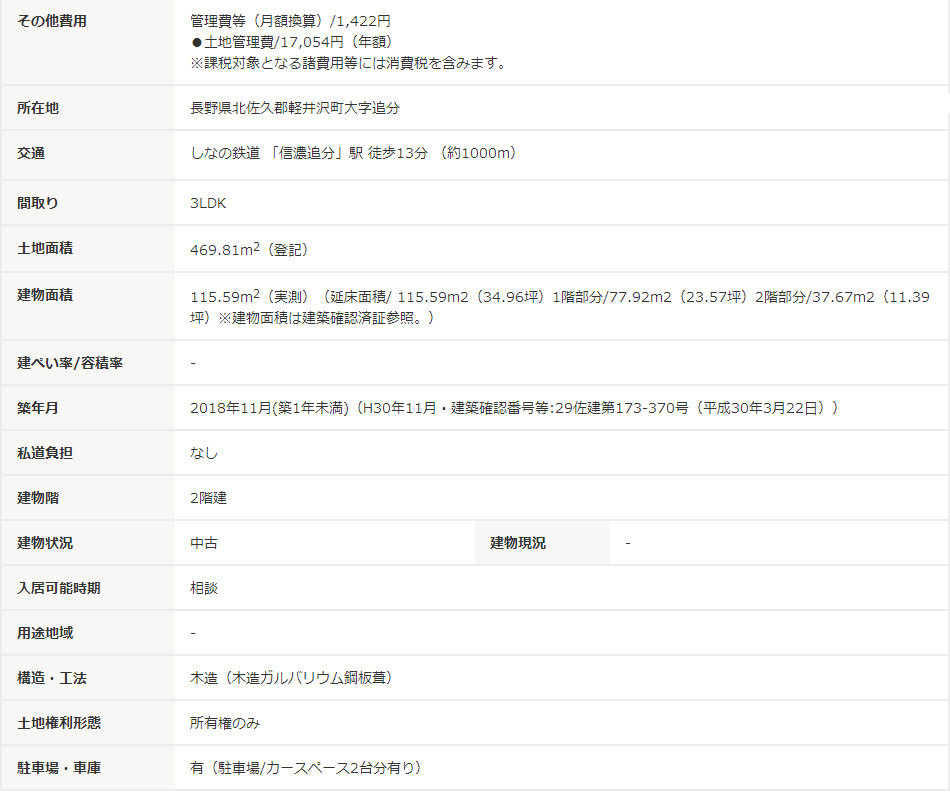Select the address 長野県北佐久郡軽井沢町大字追分
Viewport: 950px width, 799px height.
295,108
